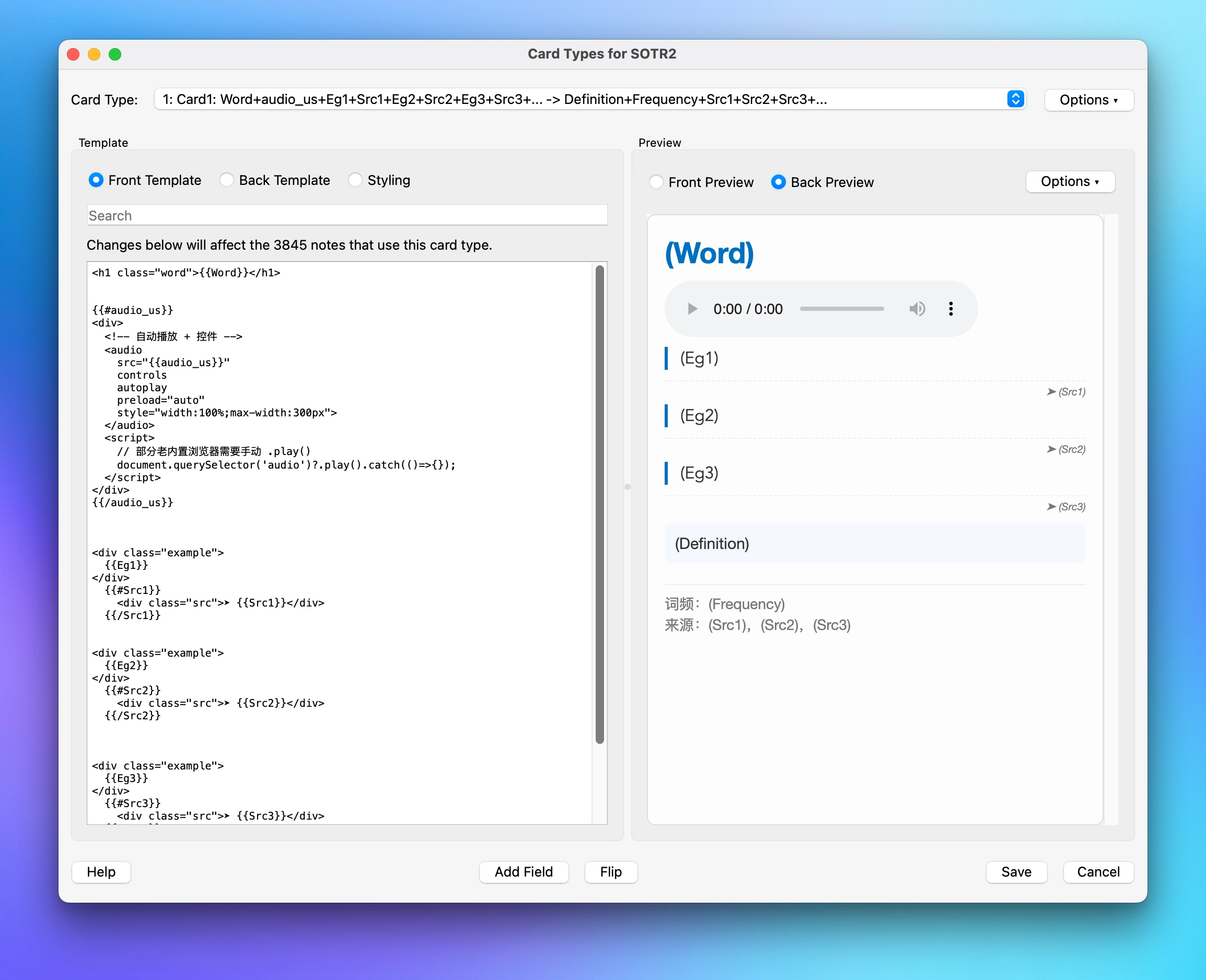Click the template editor vertical scrollbar
This screenshot has width=1206, height=980.
[x=600, y=504]
